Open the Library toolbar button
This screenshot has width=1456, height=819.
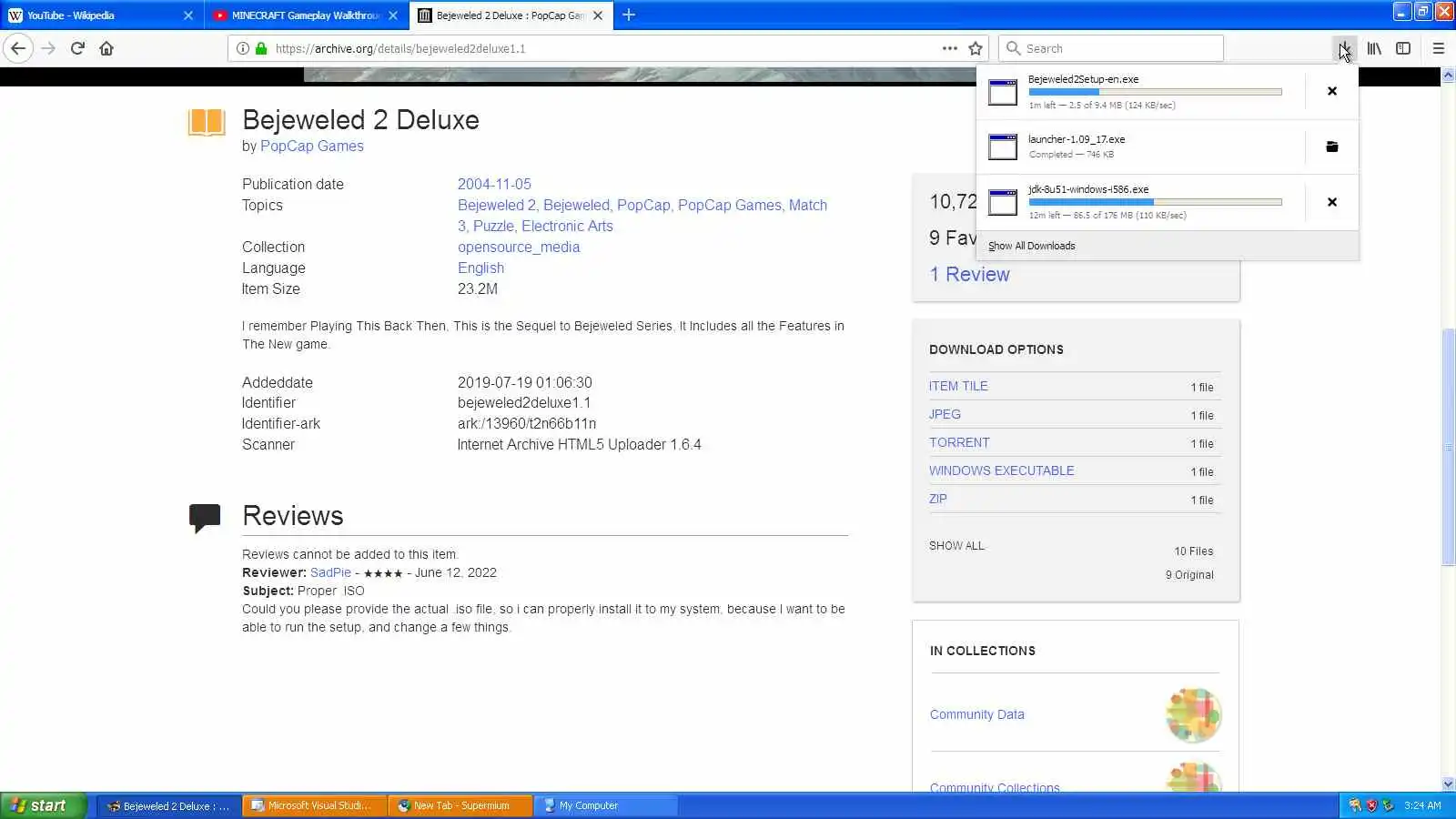click(1374, 48)
